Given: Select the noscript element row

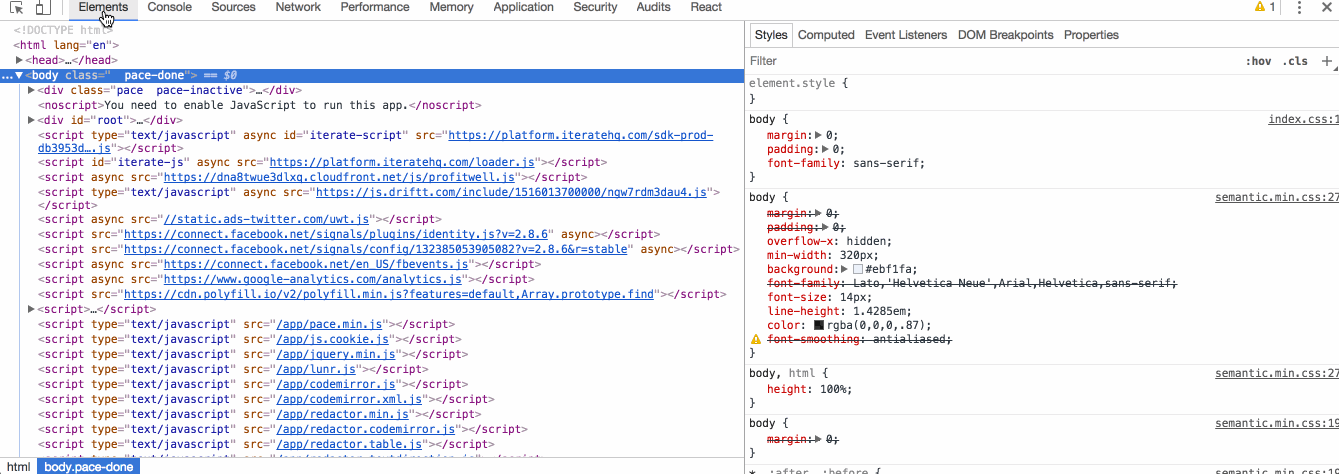Looking at the screenshot, I should coord(372,105).
